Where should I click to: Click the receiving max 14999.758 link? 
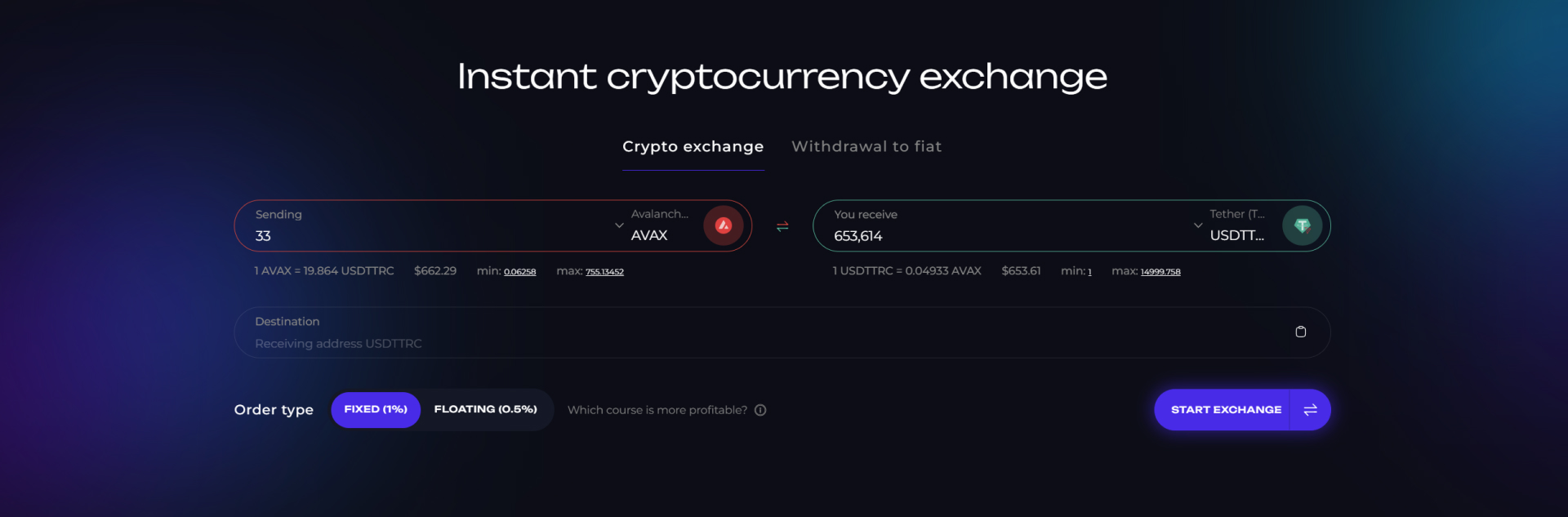coord(1160,272)
